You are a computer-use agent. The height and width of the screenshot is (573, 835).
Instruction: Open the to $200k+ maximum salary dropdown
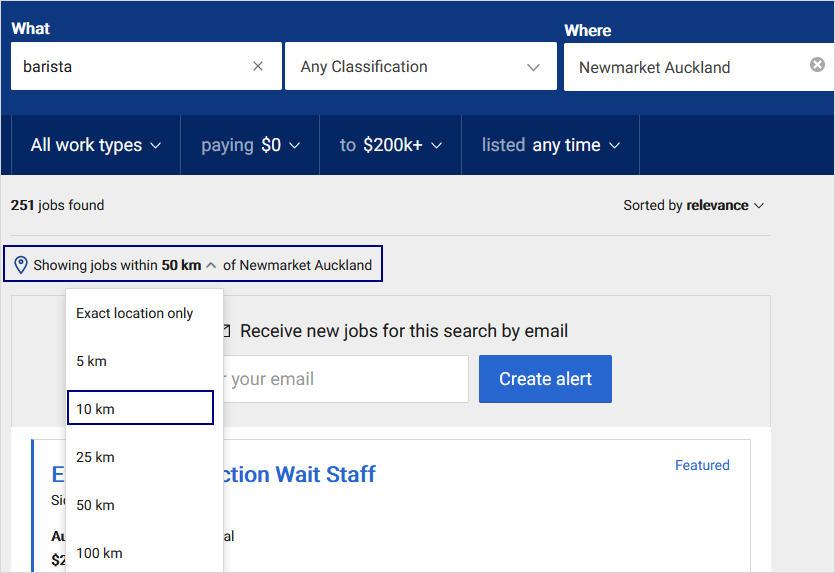[x=390, y=145]
